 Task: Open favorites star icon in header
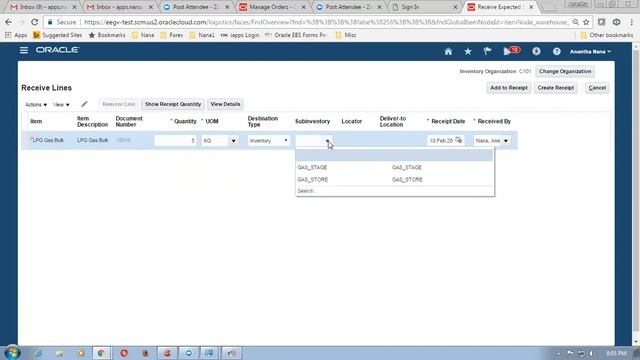pyautogui.click(x=468, y=51)
